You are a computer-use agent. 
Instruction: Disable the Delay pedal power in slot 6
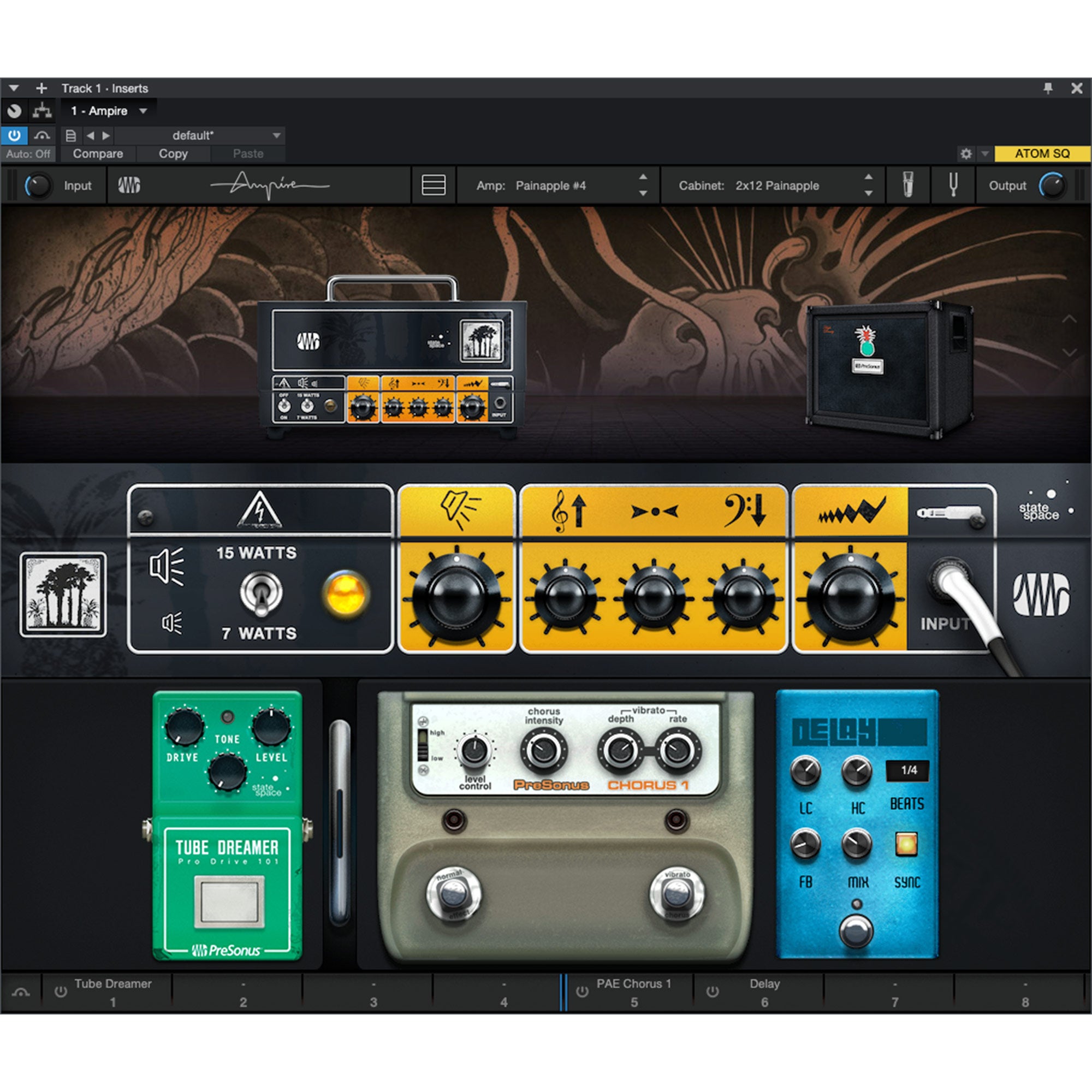(711, 986)
